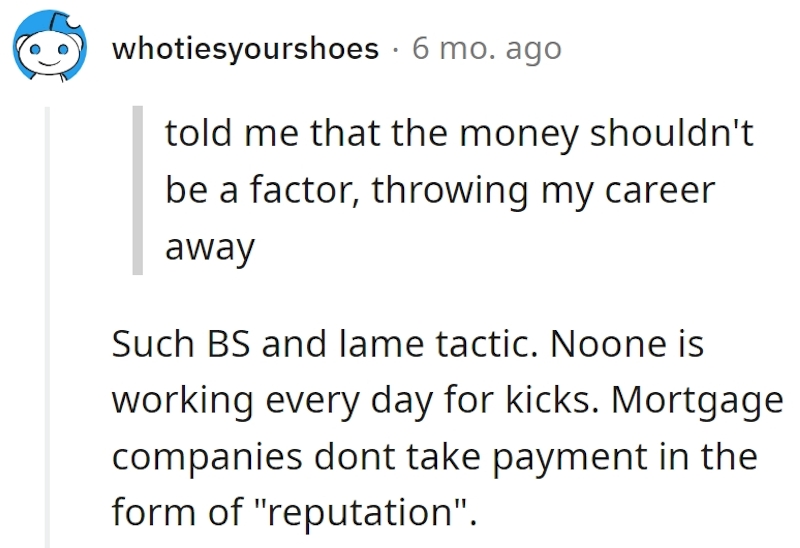Select the gray quote block bar
This screenshot has height=548, width=800.
pos(138,190)
